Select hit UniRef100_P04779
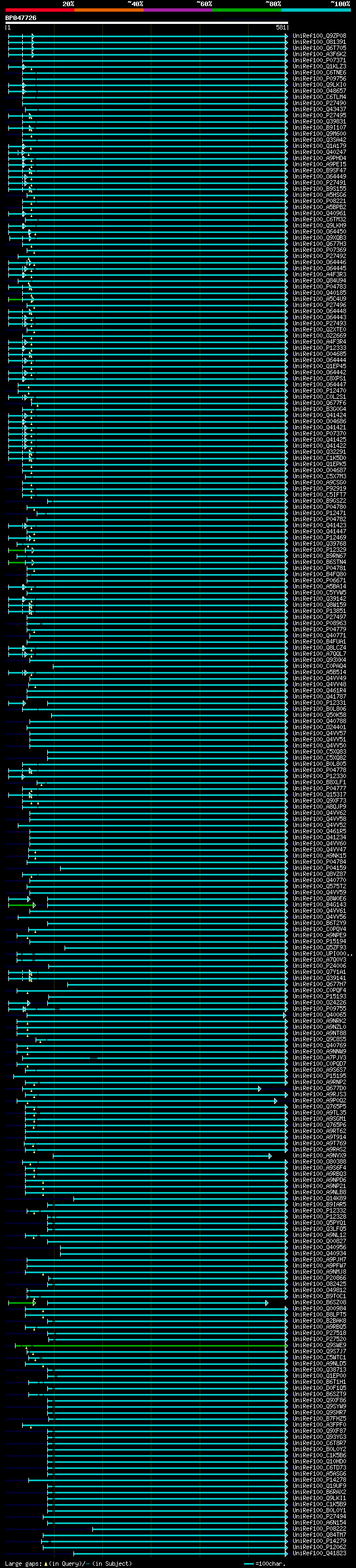This screenshot has width=356, height=1568. point(319,630)
